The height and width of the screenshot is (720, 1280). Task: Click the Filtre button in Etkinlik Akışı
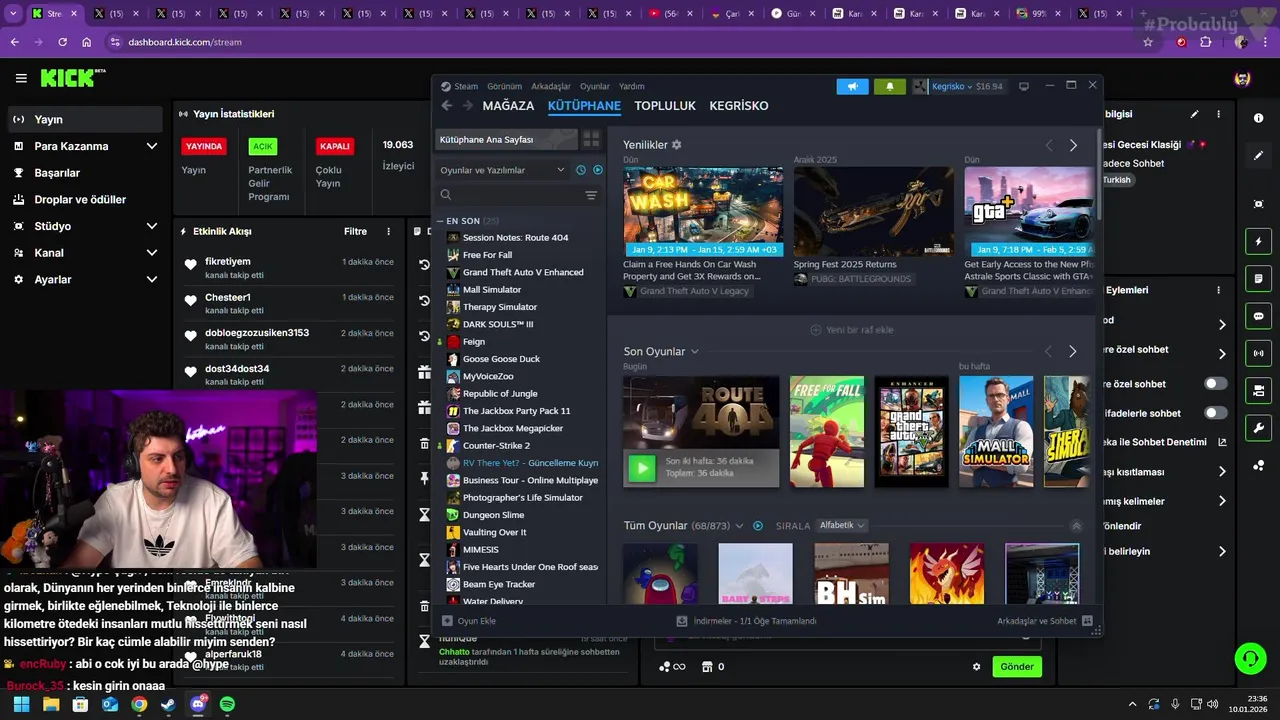pyautogui.click(x=355, y=231)
